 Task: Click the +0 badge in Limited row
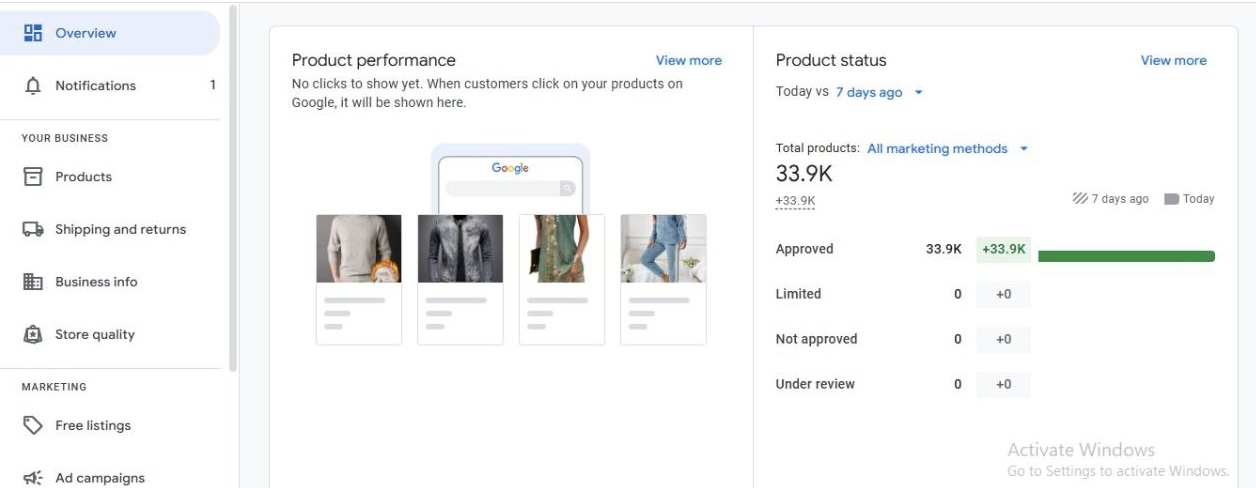[x=1003, y=294]
